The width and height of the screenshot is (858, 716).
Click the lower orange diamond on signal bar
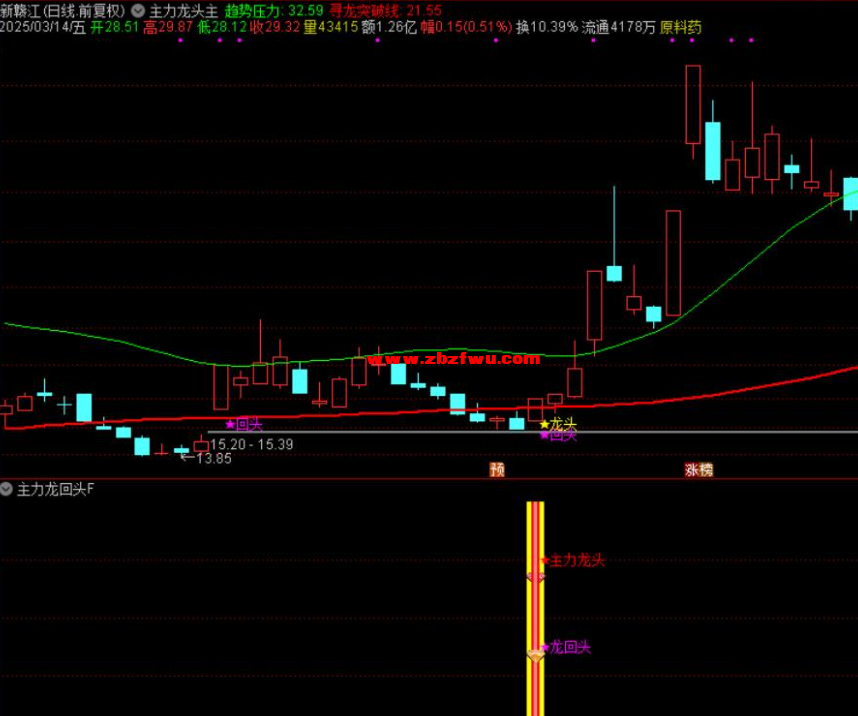(x=536, y=655)
